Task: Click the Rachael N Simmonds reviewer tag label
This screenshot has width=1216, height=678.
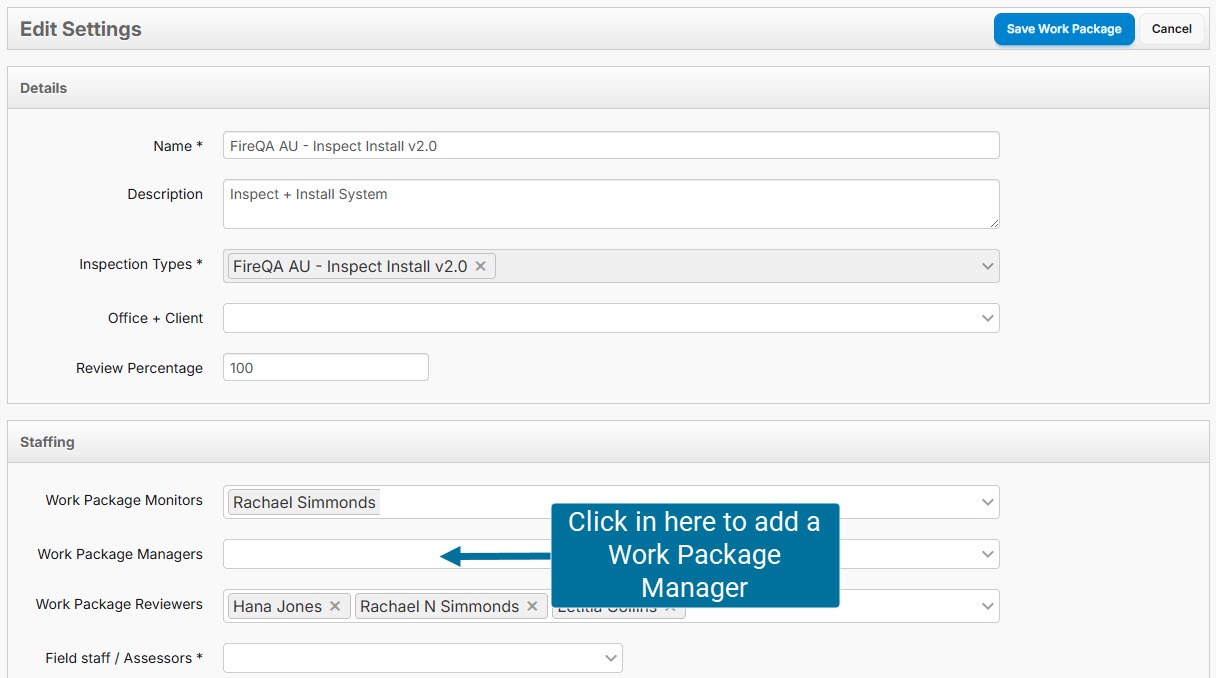Action: (x=439, y=606)
